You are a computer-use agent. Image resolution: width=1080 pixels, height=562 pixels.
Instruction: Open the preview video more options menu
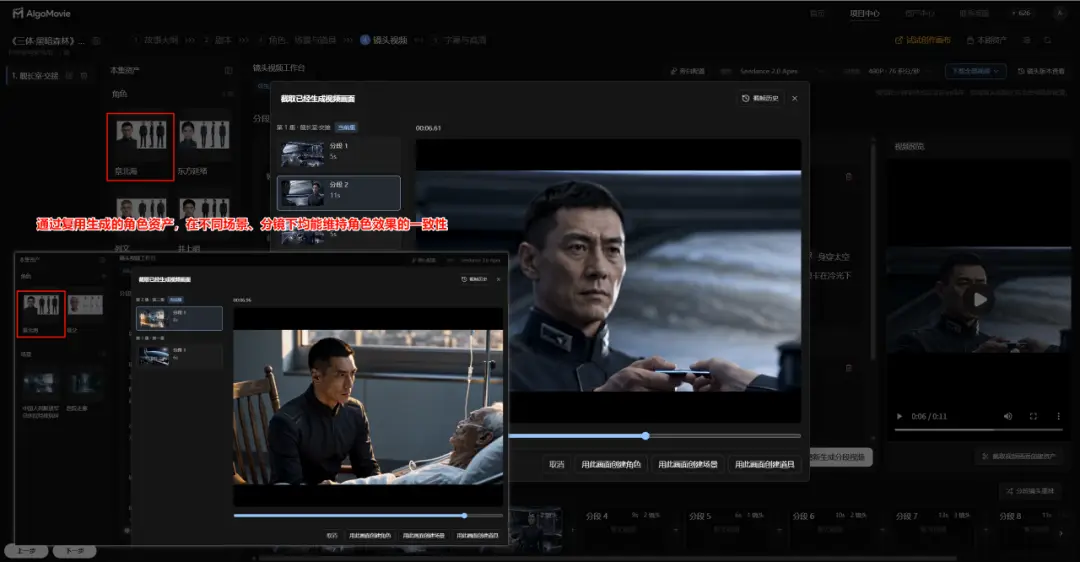coord(1059,416)
